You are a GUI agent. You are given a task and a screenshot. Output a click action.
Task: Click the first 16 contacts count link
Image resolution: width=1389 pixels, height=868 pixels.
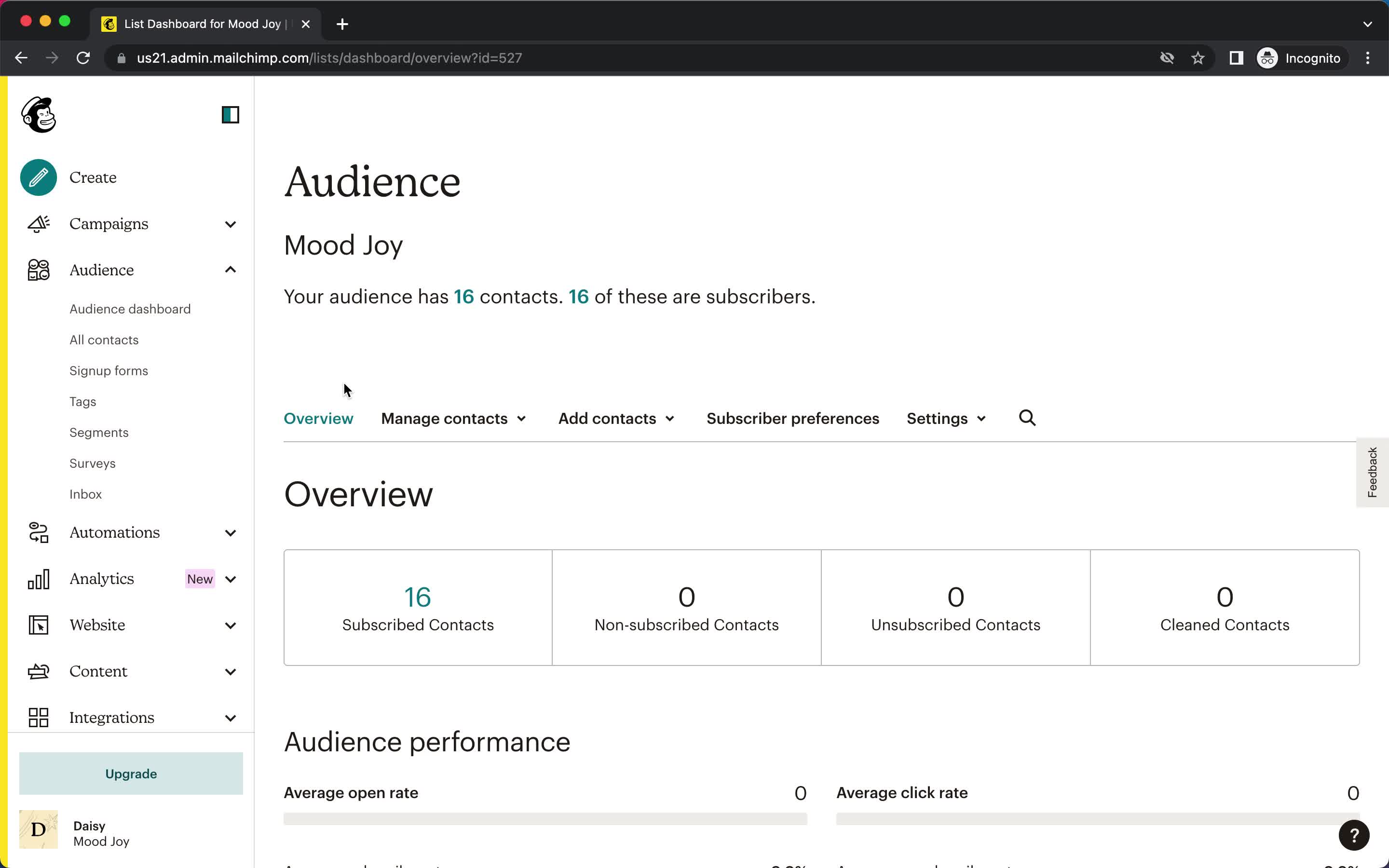pyautogui.click(x=464, y=297)
